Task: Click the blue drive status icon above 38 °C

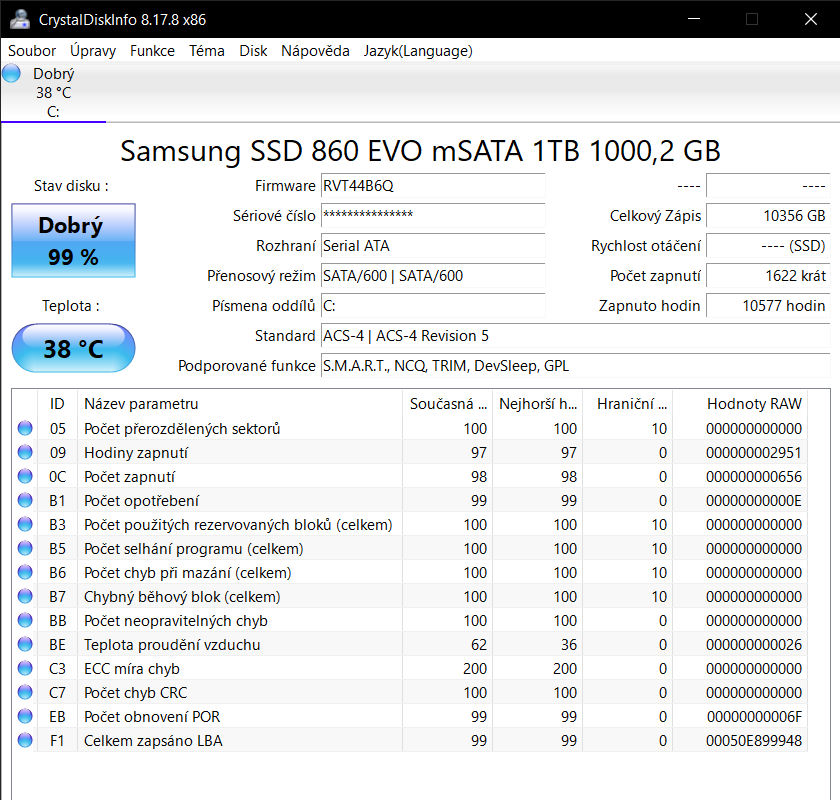Action: pyautogui.click(x=10, y=72)
